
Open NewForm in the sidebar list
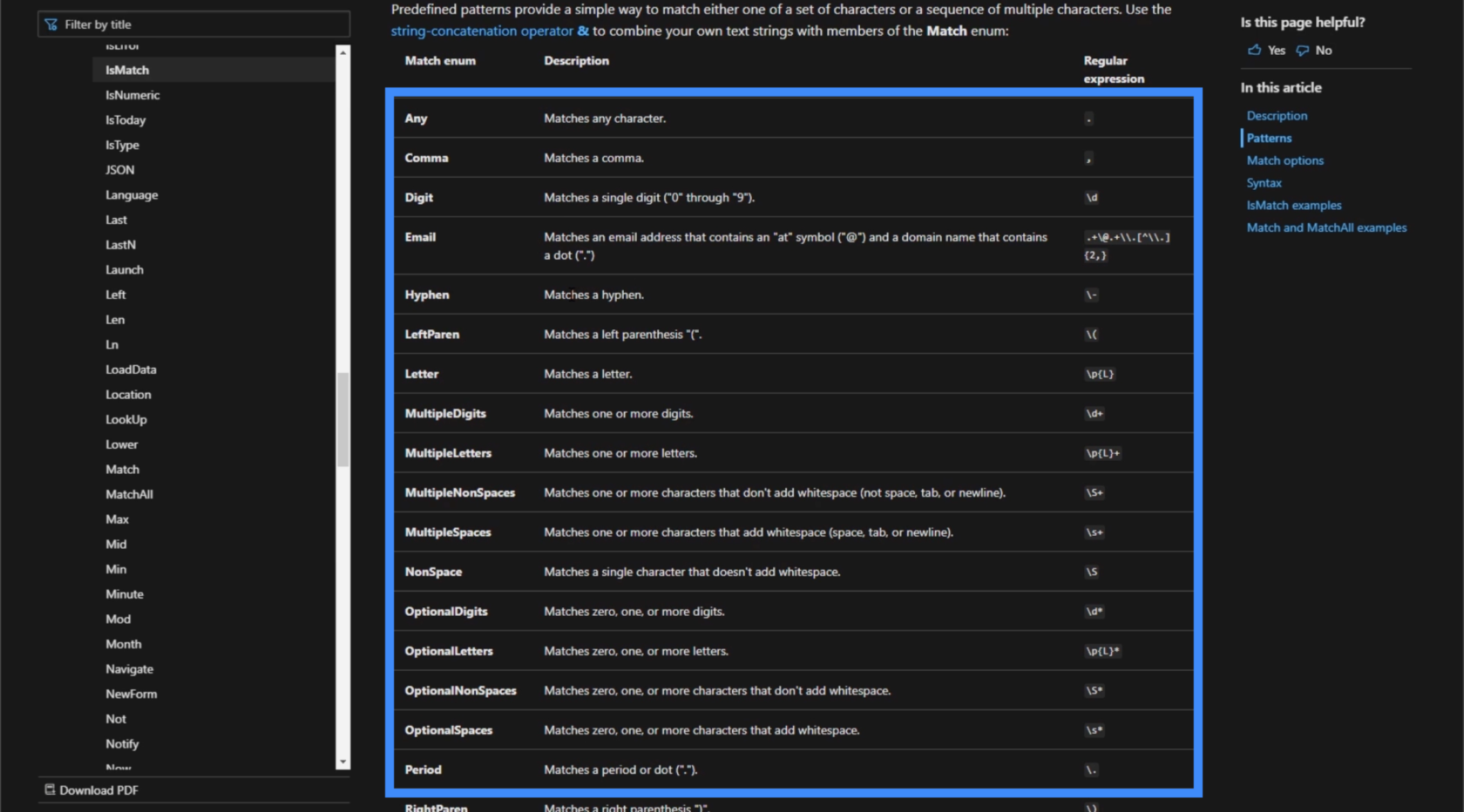[131, 694]
